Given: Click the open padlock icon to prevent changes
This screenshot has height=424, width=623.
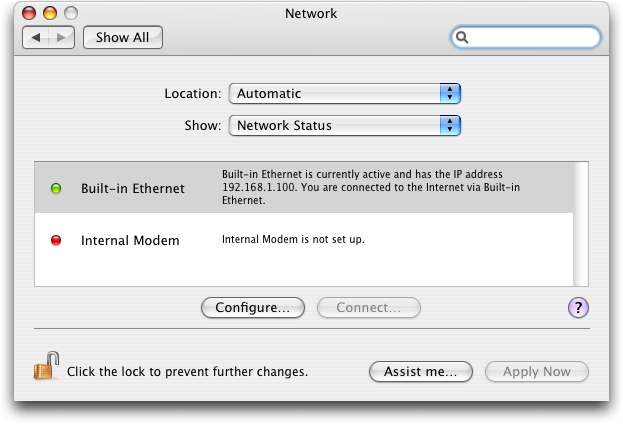Looking at the screenshot, I should 46,366.
